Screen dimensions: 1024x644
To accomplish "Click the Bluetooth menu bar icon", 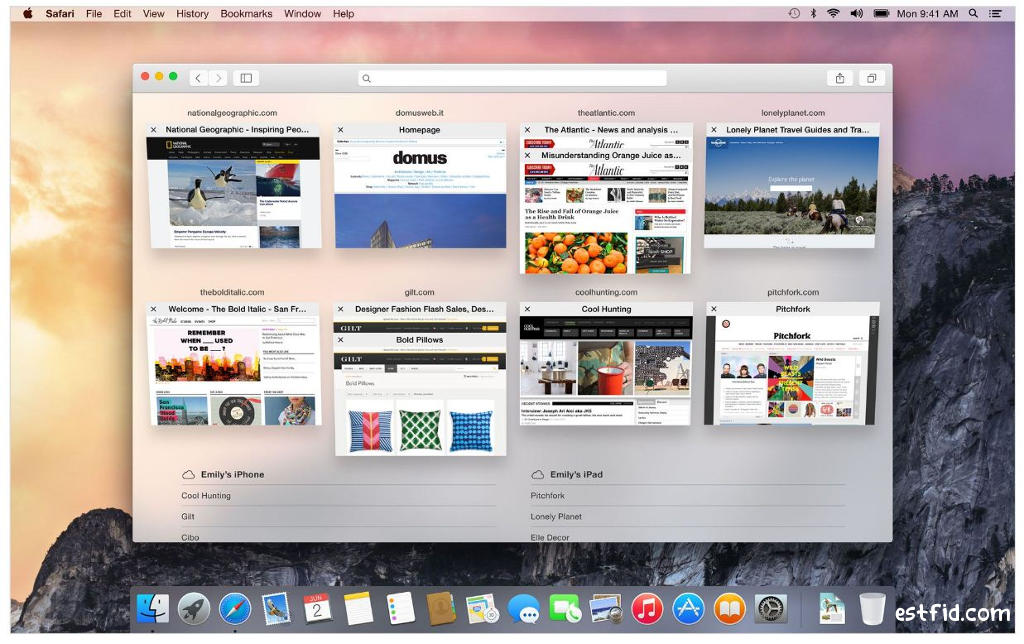I will 813,13.
